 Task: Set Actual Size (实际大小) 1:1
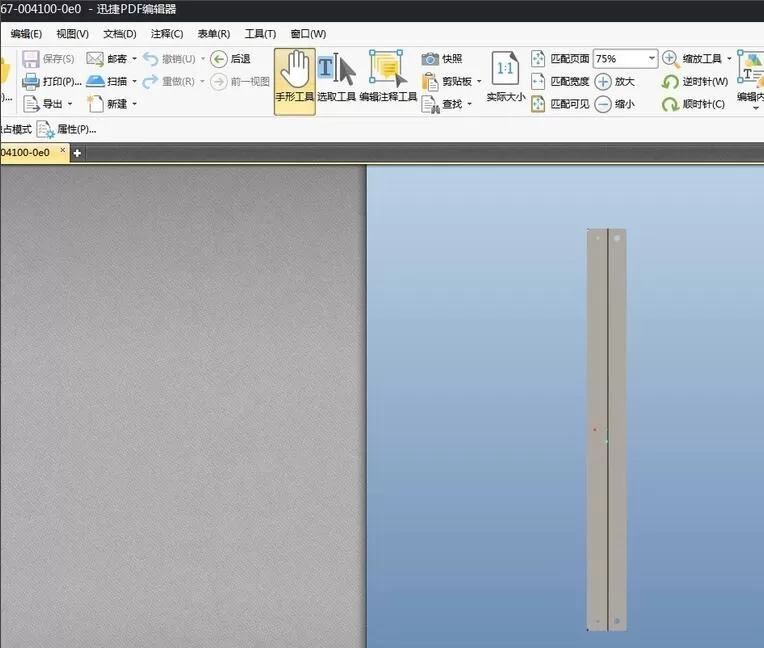click(x=506, y=77)
